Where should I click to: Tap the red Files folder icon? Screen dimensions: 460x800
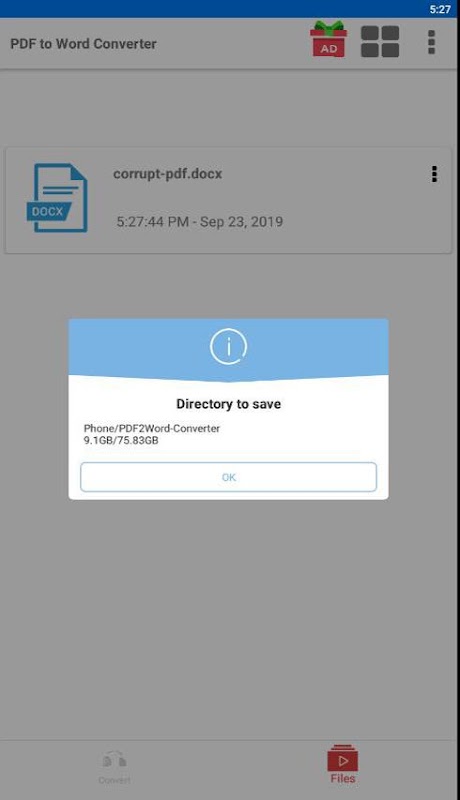pyautogui.click(x=343, y=758)
